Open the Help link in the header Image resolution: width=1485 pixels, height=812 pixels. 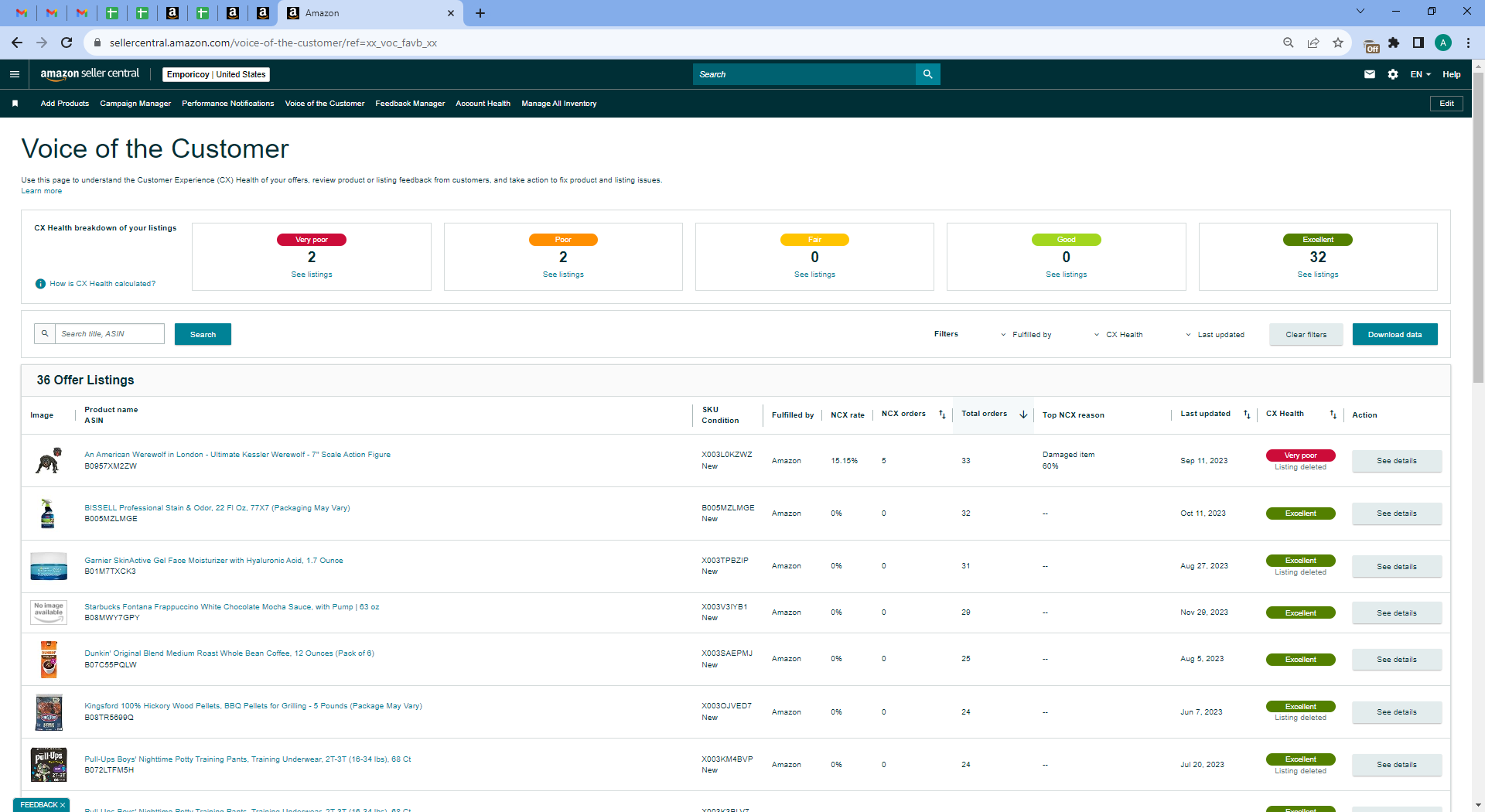coord(1452,74)
